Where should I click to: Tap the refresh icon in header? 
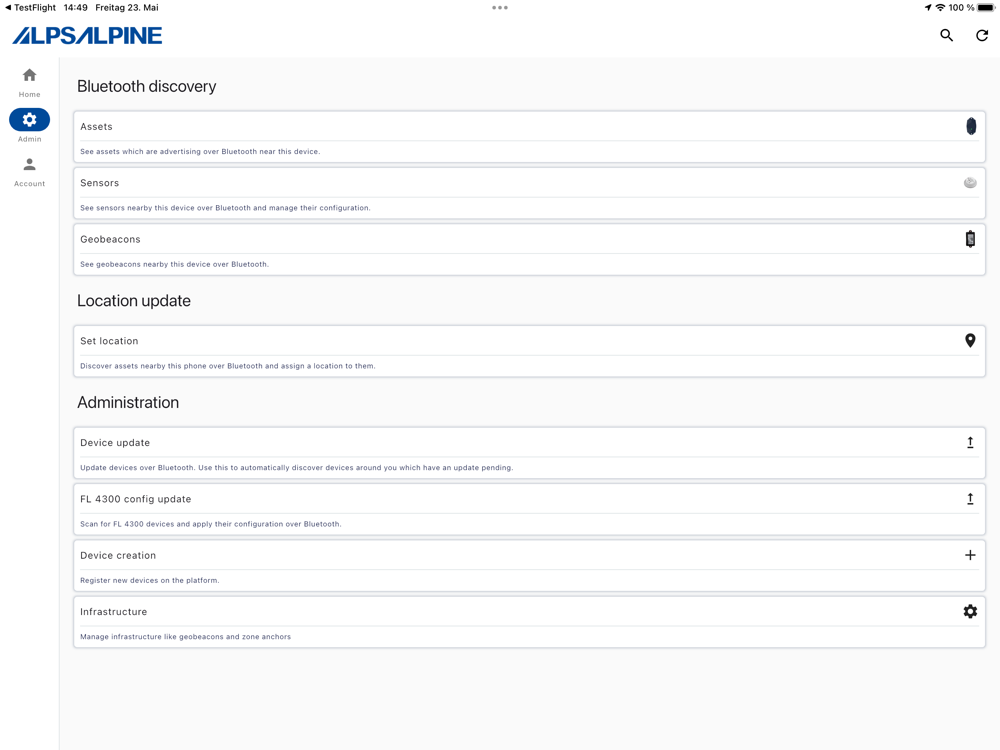coord(982,36)
